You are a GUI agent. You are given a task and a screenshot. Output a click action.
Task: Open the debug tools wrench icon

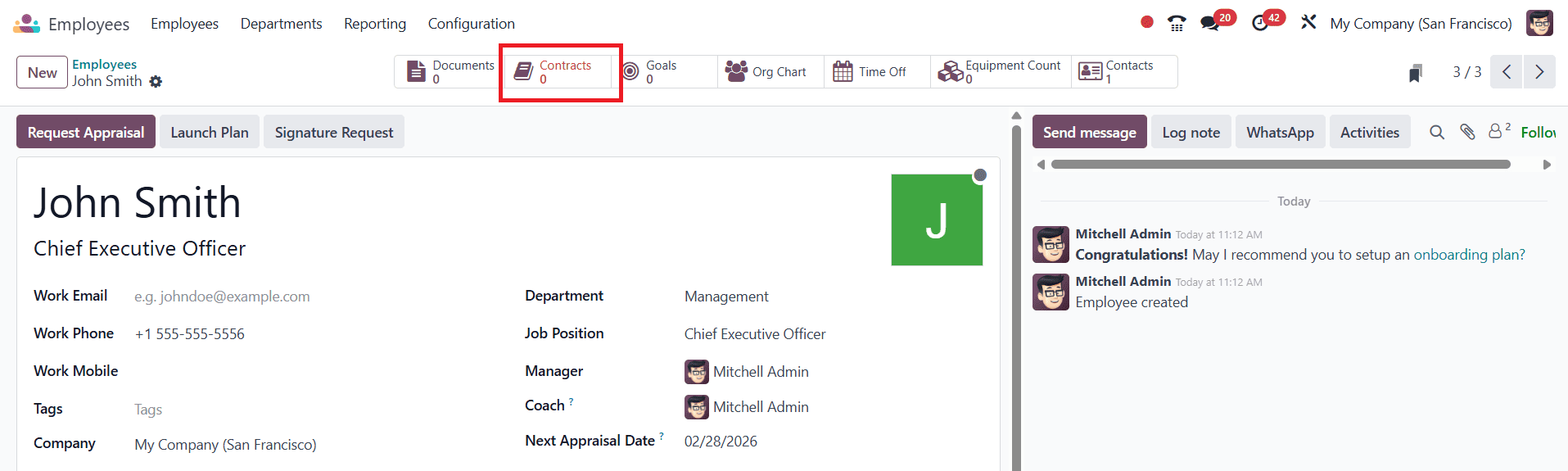click(x=1308, y=22)
